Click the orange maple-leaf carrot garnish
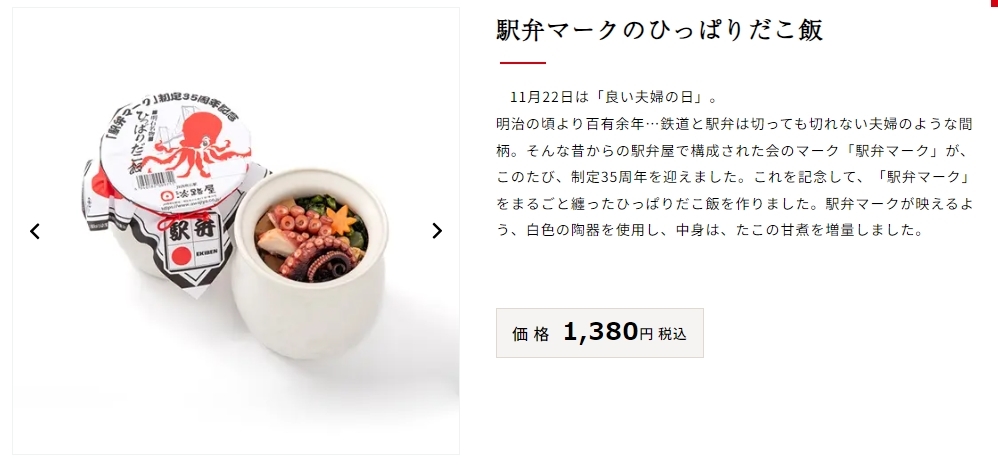Viewport: 998px width, 473px height. pyautogui.click(x=338, y=219)
